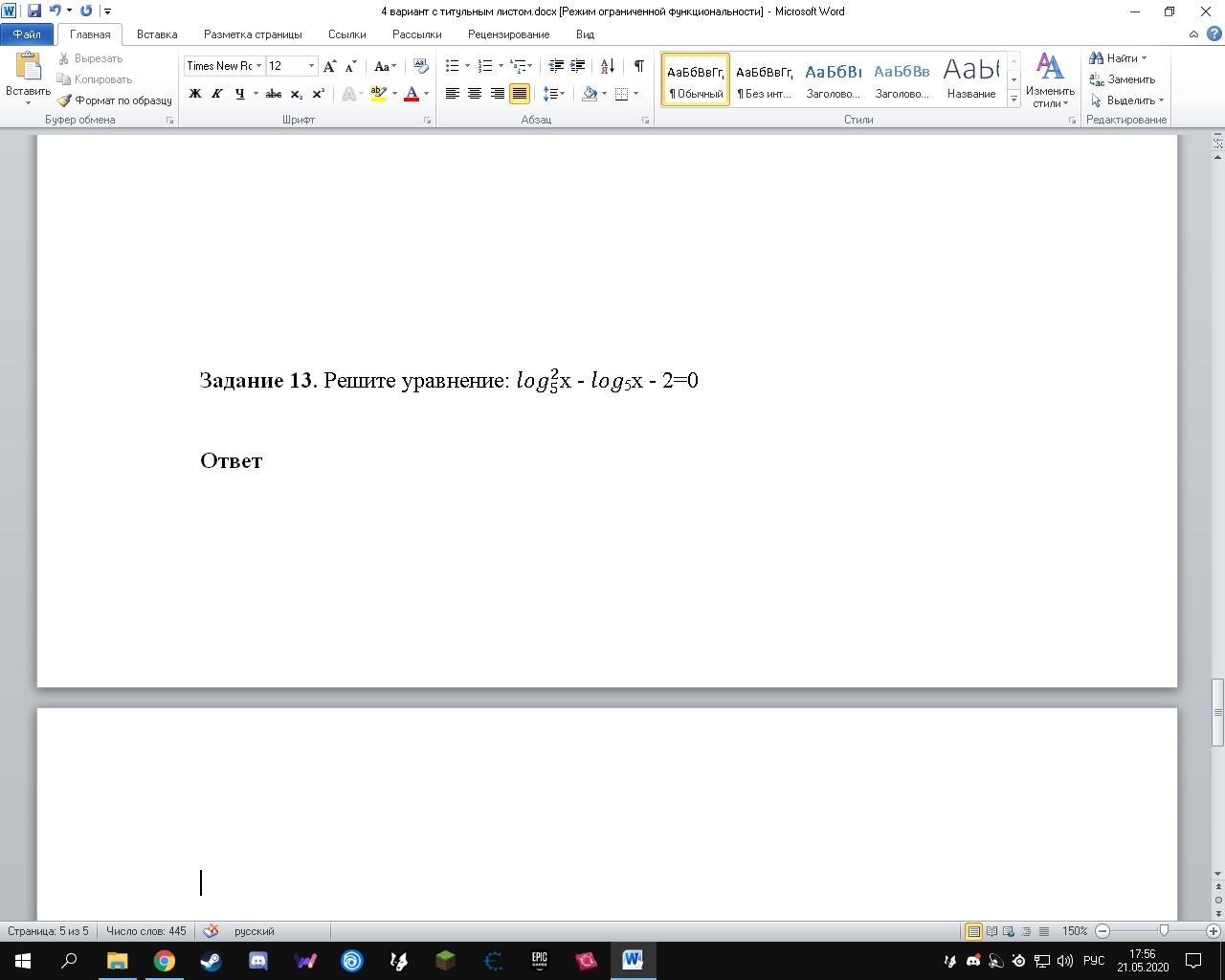The height and width of the screenshot is (980, 1225).
Task: Open the font name dropdown
Action: point(258,66)
